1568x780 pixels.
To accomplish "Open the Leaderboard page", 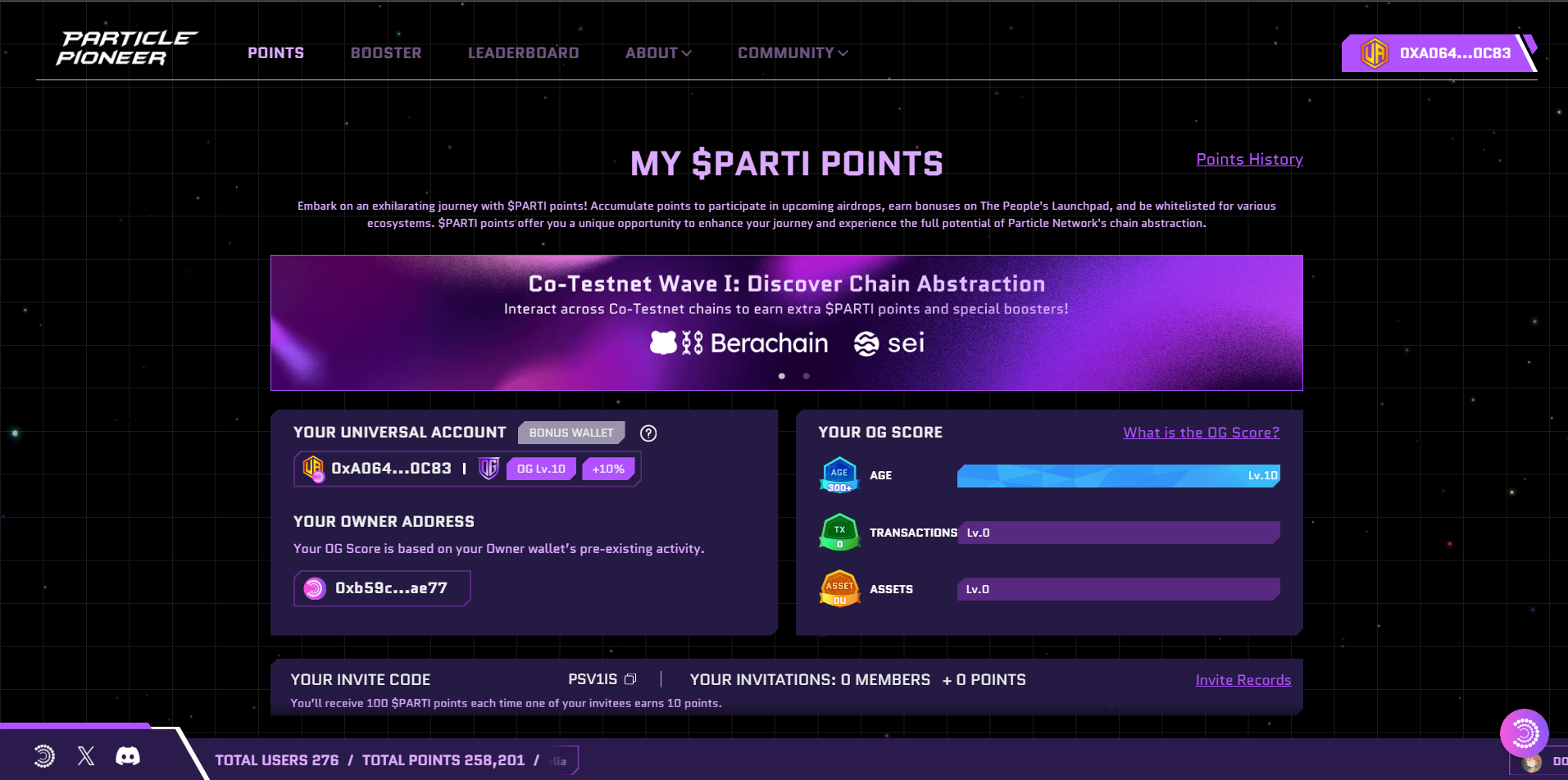I will [524, 53].
